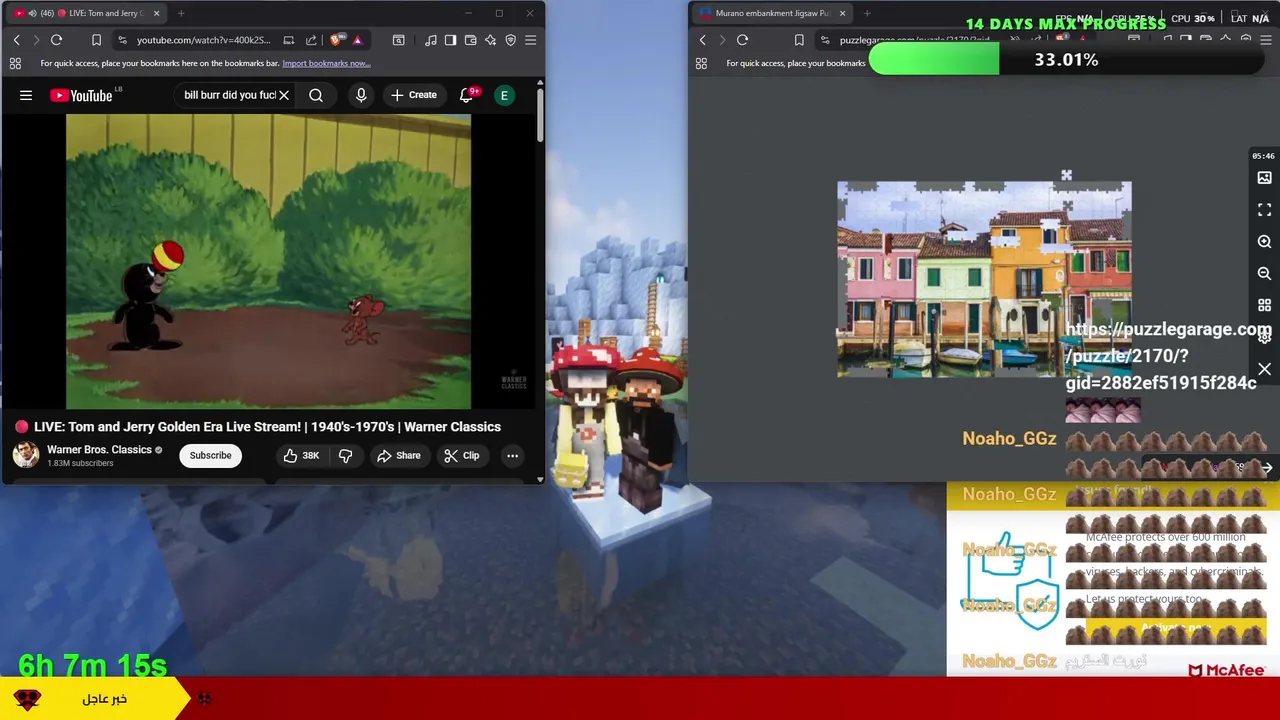Close the puzzle toolbar with X icon
Image resolution: width=1280 pixels, height=720 pixels.
point(1264,370)
